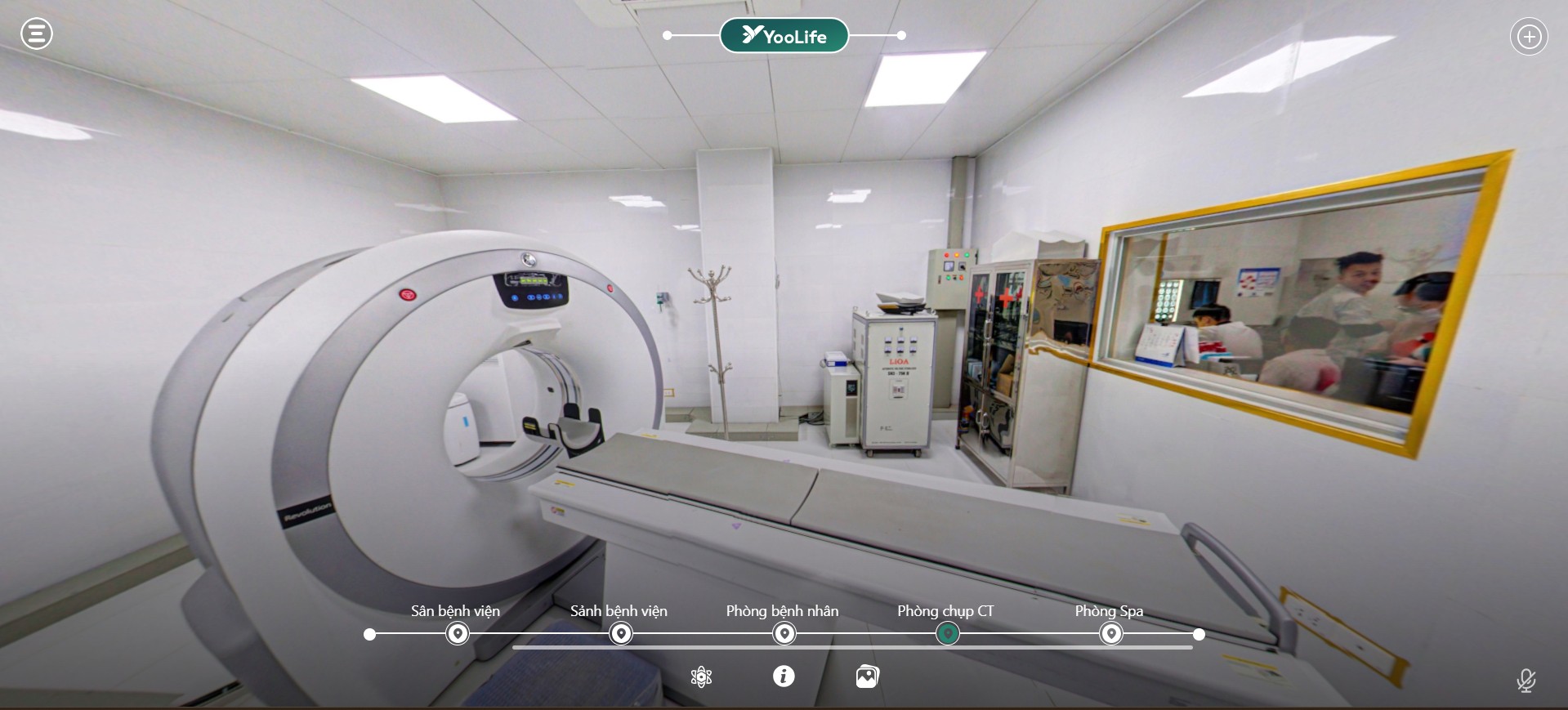Image resolution: width=1568 pixels, height=710 pixels.
Task: Open the image gallery icon
Action: pos(867,677)
